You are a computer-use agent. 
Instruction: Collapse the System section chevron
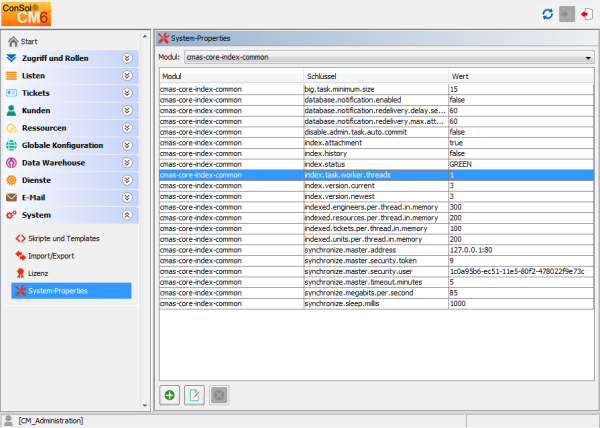[x=127, y=215]
